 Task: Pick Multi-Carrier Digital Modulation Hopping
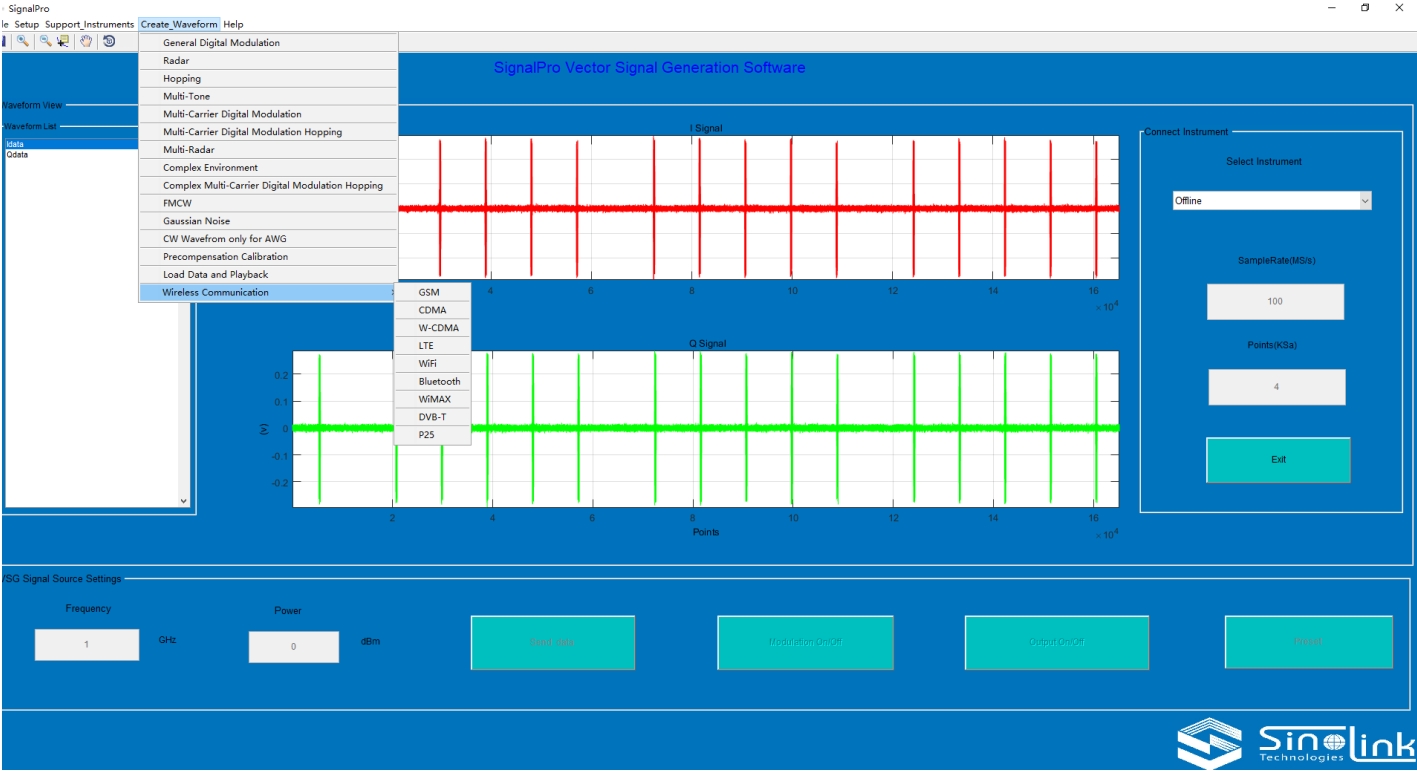[268, 132]
